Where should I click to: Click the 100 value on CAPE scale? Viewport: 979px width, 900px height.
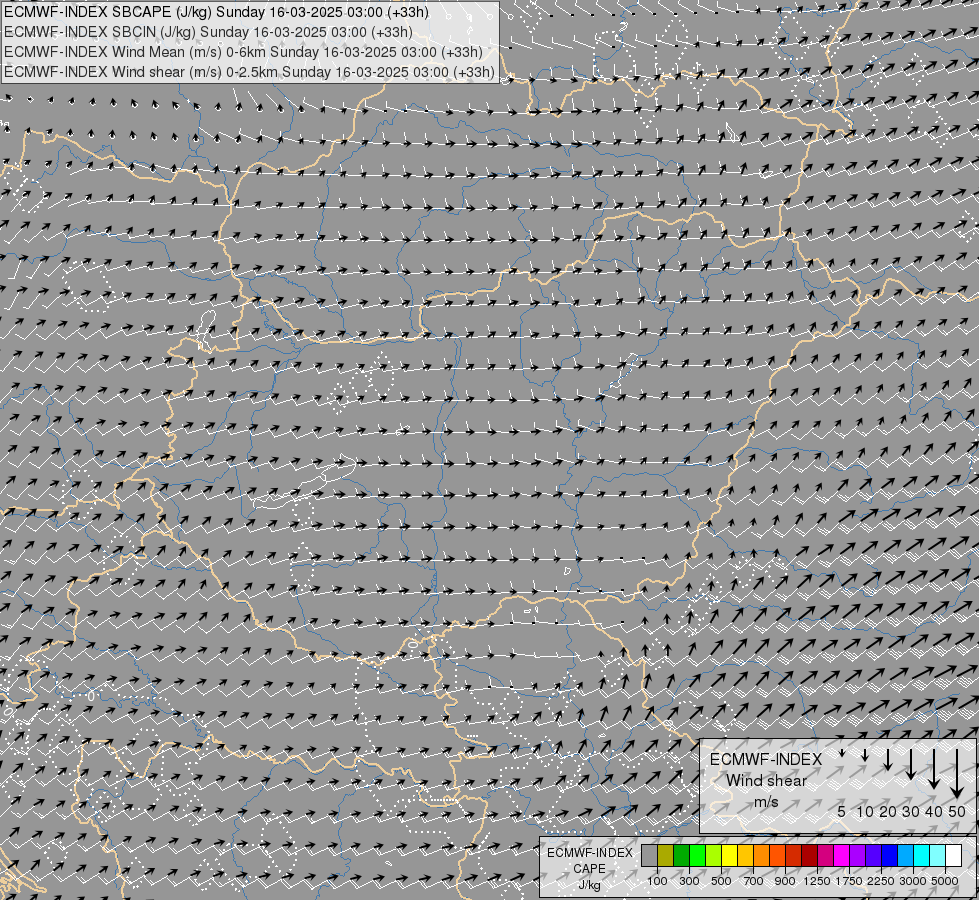tap(657, 881)
